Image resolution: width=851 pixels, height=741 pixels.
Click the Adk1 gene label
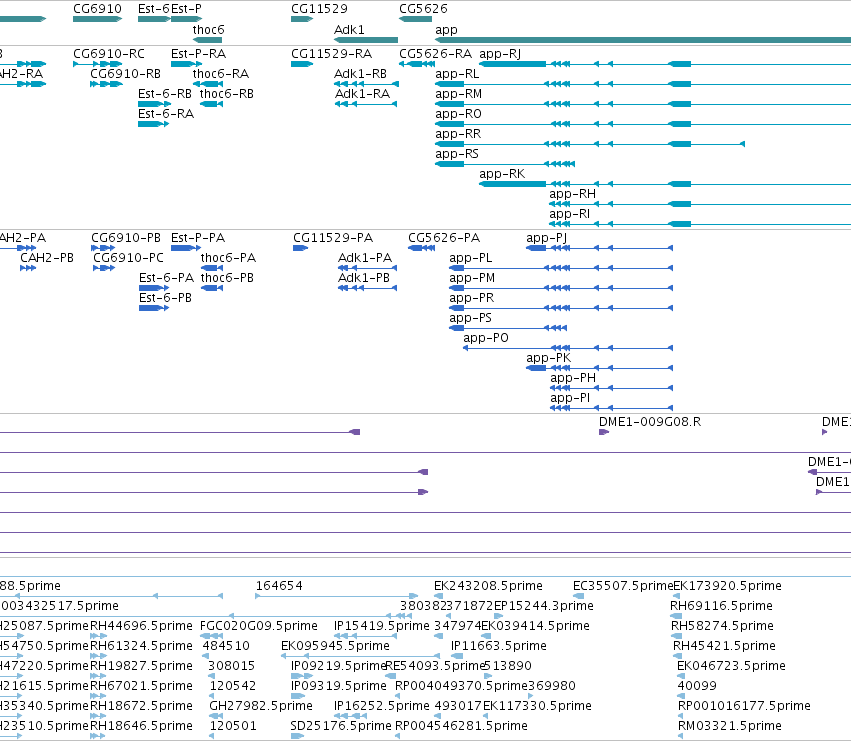coord(349,29)
